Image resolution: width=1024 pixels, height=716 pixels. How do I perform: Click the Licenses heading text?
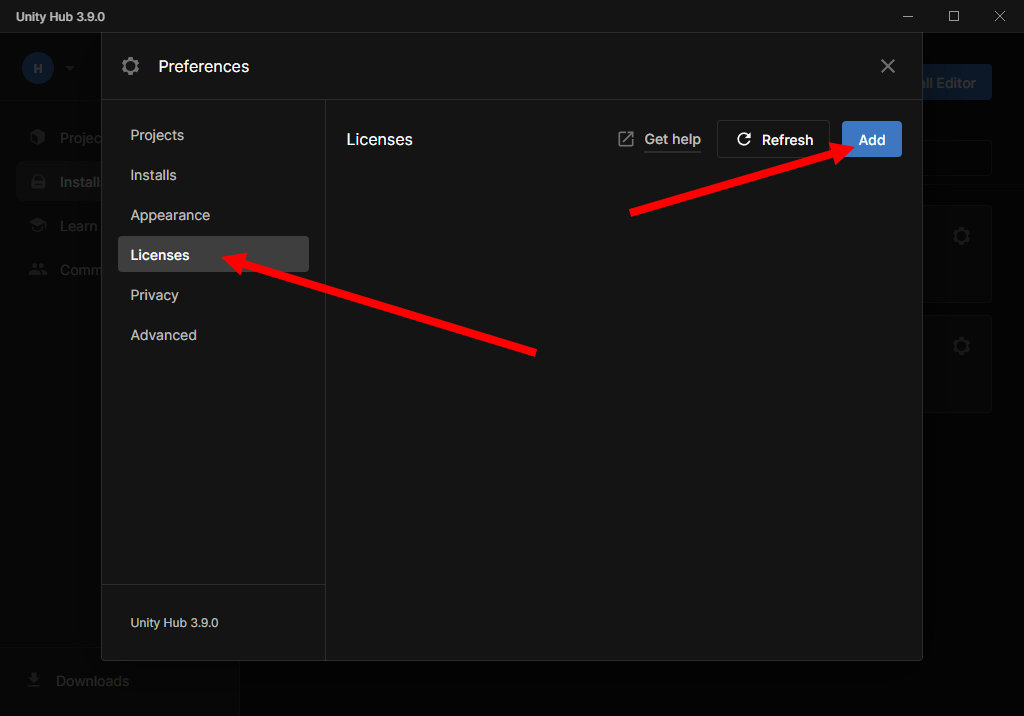(379, 139)
